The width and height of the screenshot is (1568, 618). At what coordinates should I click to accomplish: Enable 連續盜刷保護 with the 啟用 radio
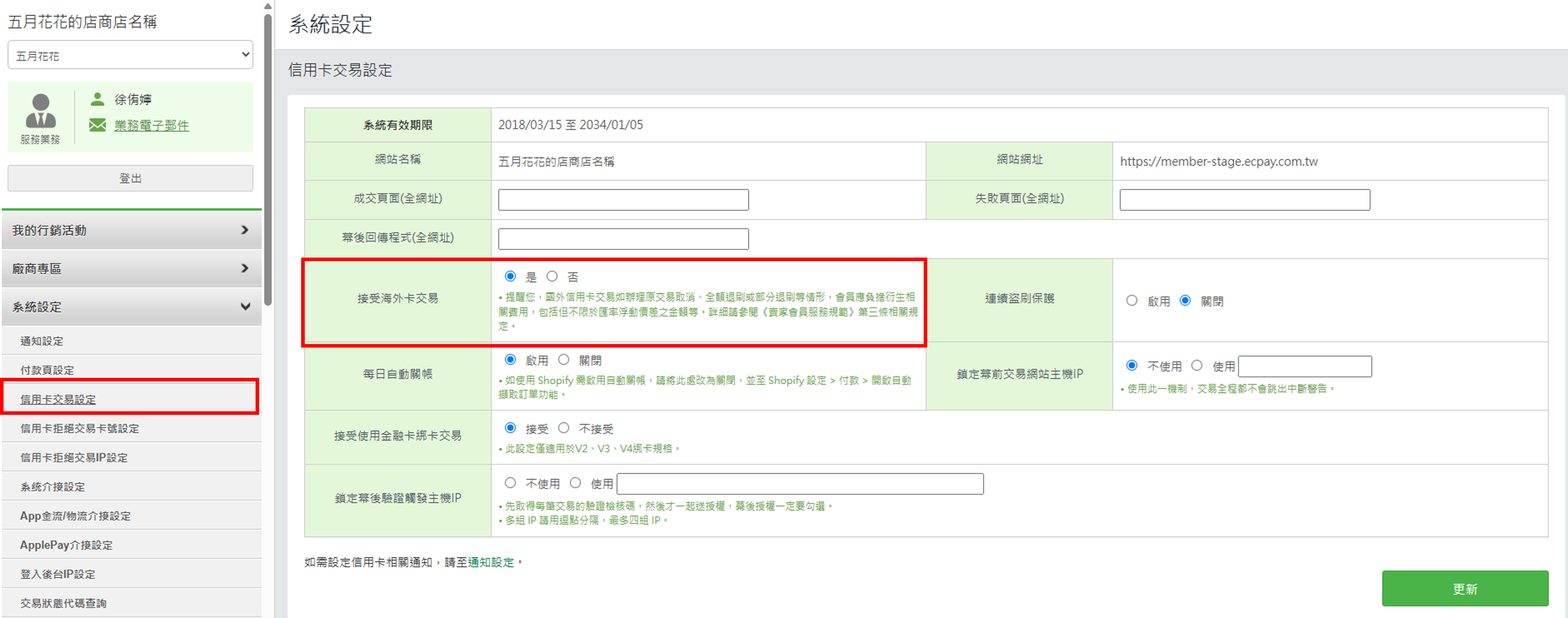pos(1132,301)
